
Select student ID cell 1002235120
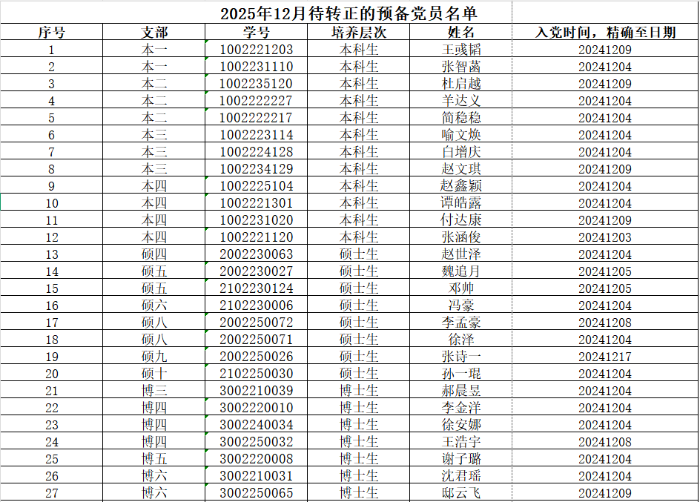click(x=256, y=83)
